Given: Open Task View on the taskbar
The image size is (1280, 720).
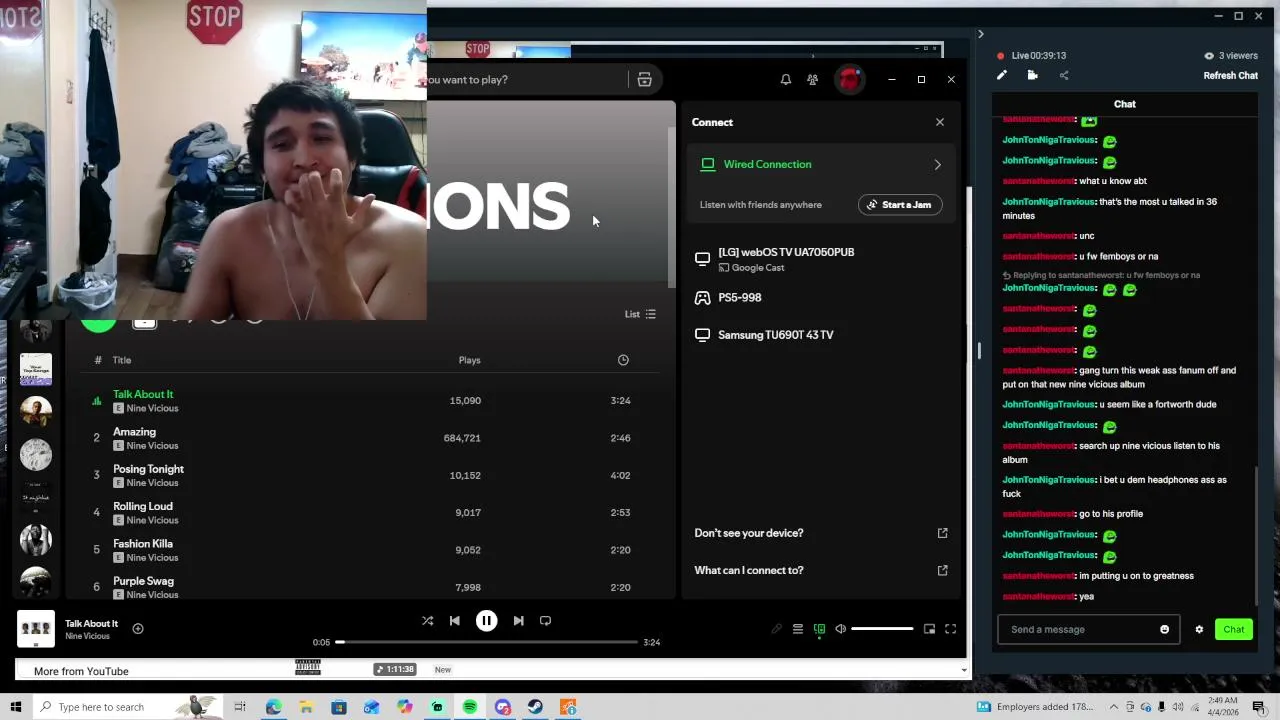Looking at the screenshot, I should pos(240,707).
